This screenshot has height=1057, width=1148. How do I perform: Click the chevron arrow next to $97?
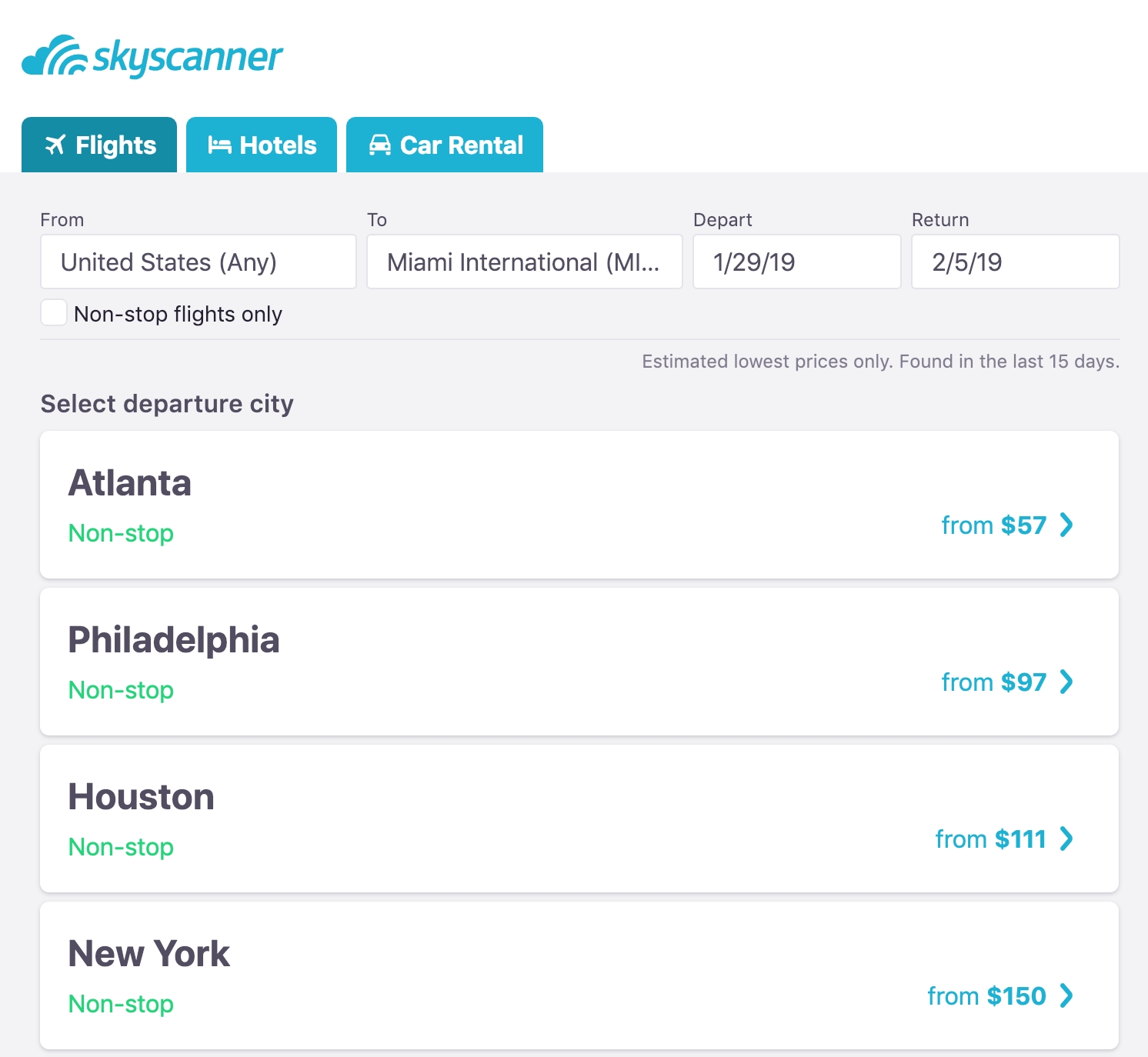[1066, 682]
